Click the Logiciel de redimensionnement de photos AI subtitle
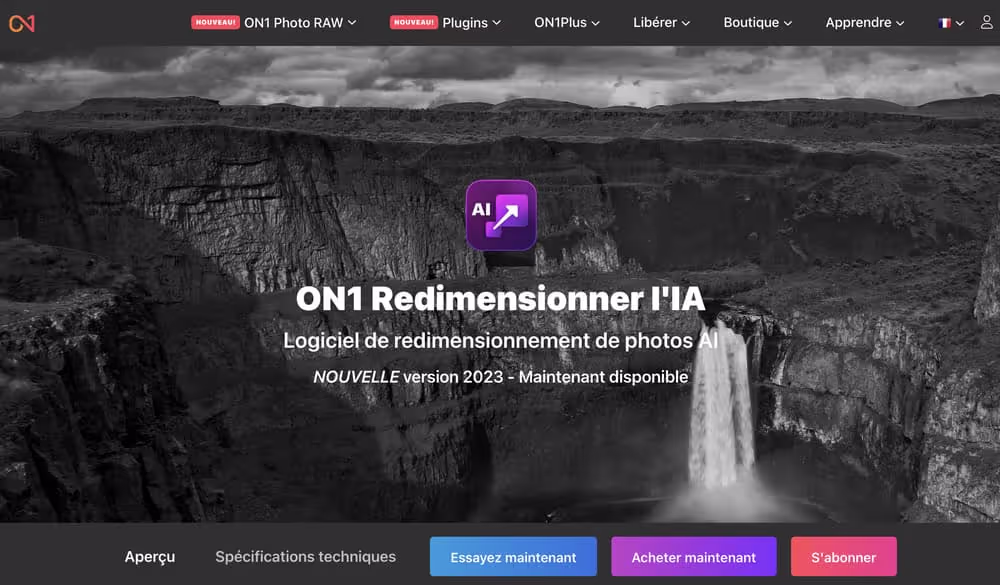This screenshot has height=585, width=1000. pyautogui.click(x=501, y=341)
